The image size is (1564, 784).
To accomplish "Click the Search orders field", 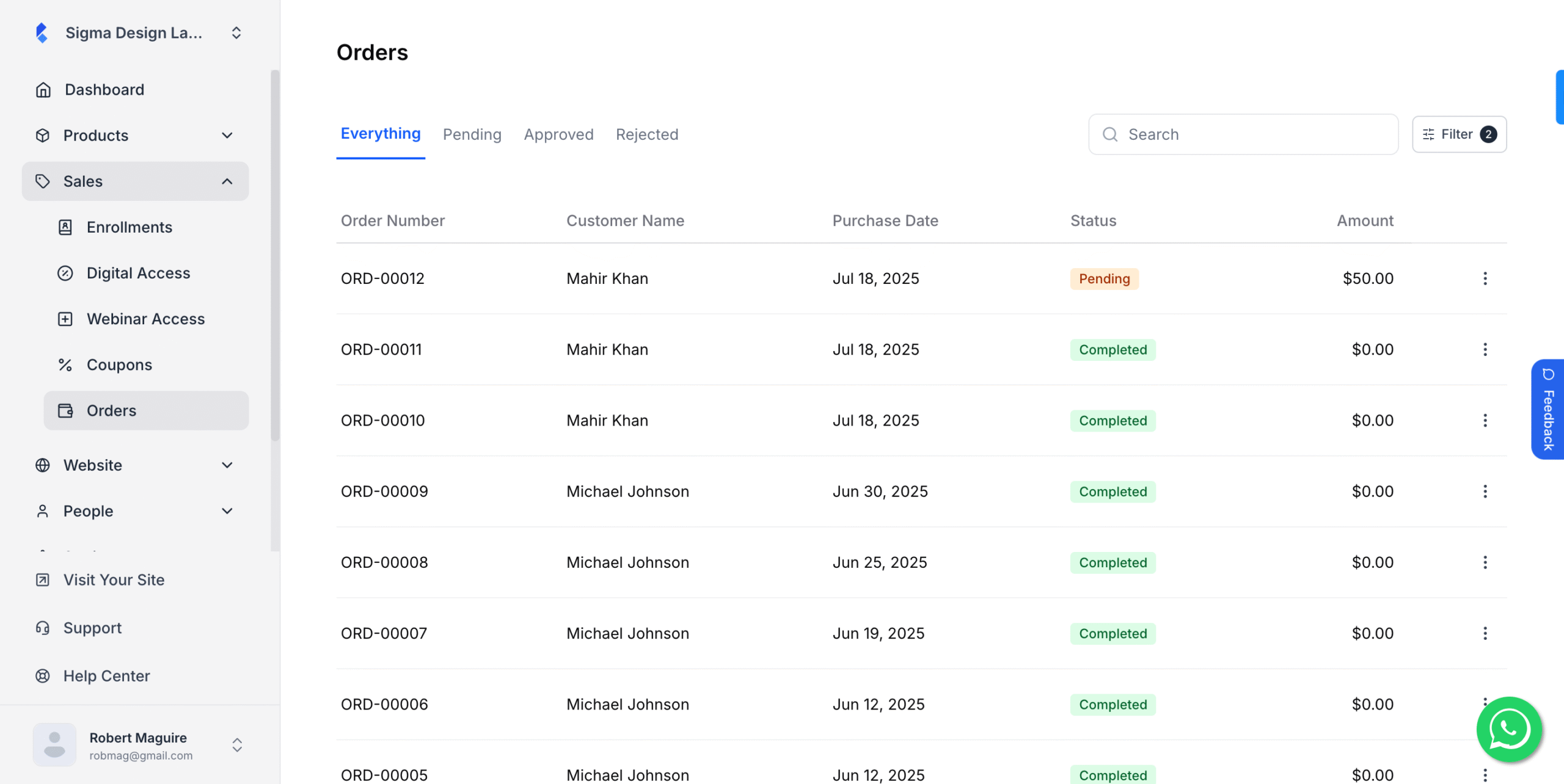I will (1243, 134).
